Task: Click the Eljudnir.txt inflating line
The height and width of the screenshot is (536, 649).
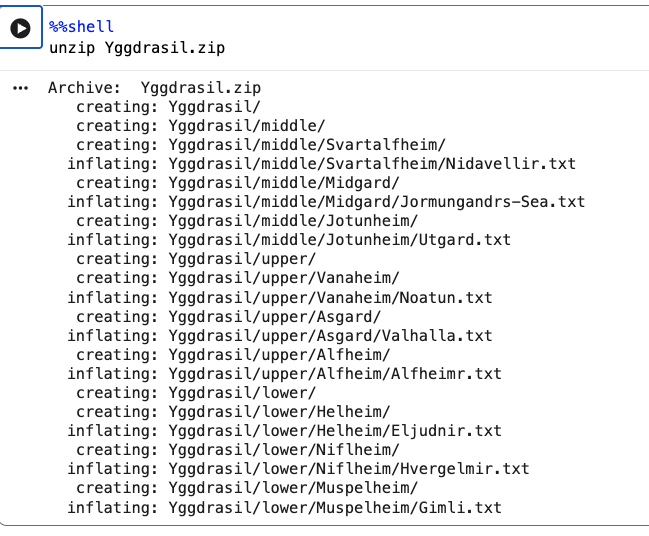Action: pos(284,431)
